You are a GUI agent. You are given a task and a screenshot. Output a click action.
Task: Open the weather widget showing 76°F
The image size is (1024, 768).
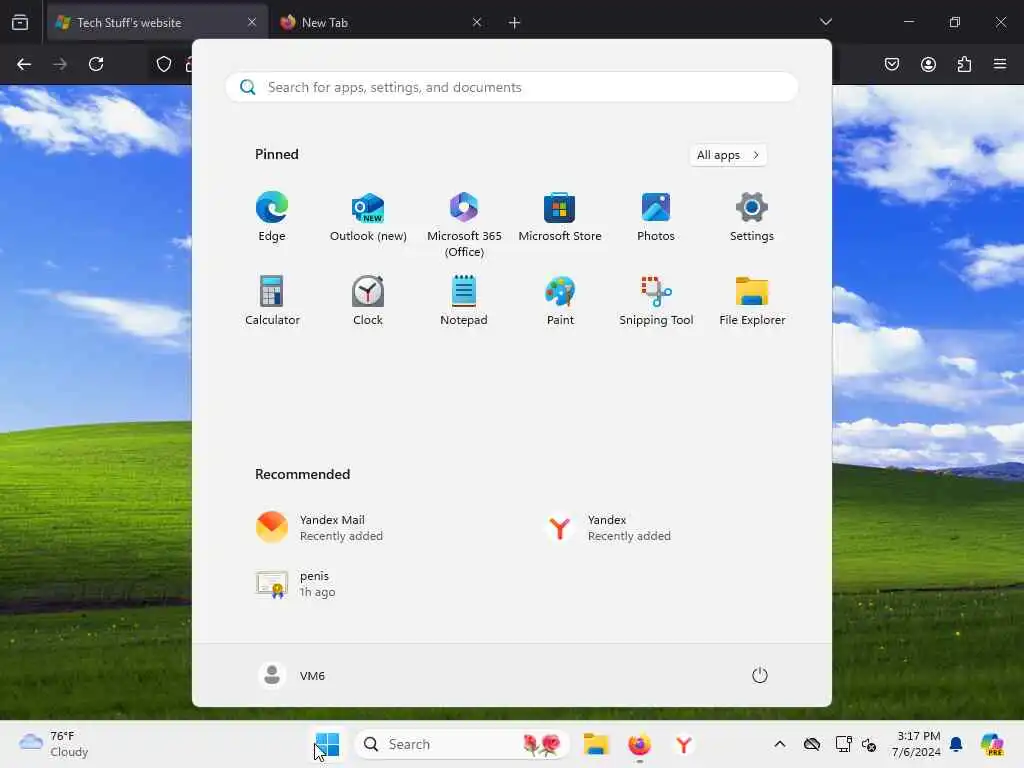click(x=54, y=744)
